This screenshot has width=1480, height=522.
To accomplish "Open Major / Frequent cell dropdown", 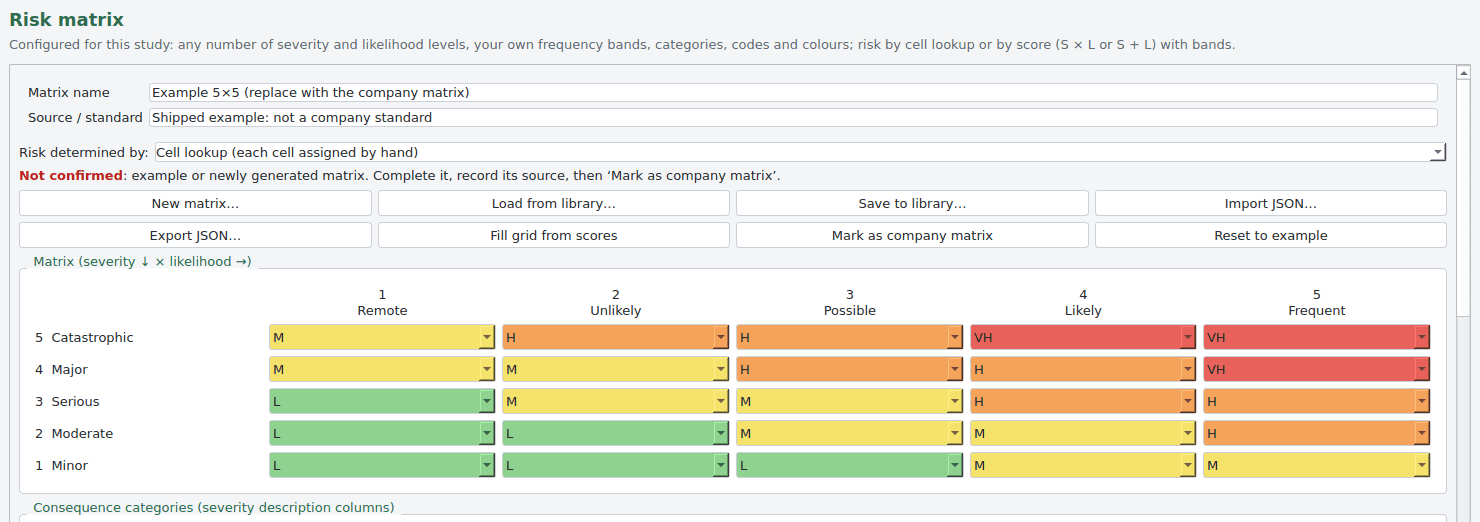I will click(1317, 369).
